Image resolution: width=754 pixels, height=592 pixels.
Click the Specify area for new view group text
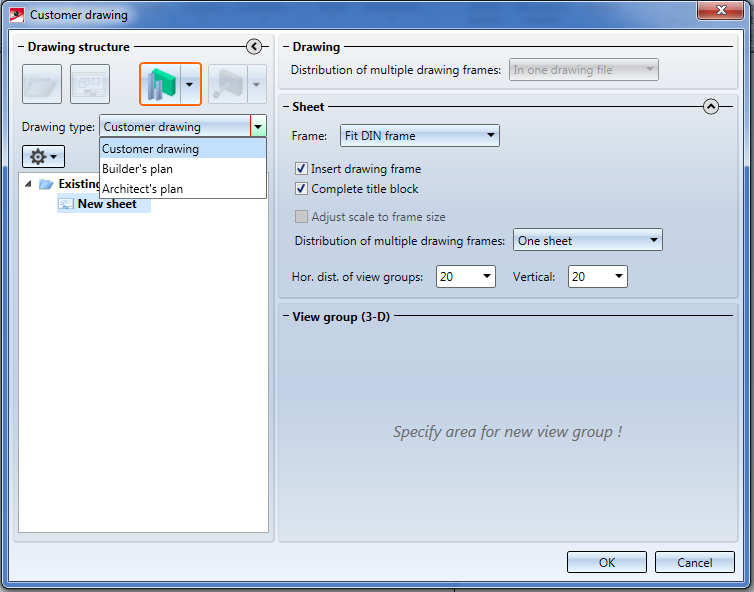(507, 431)
